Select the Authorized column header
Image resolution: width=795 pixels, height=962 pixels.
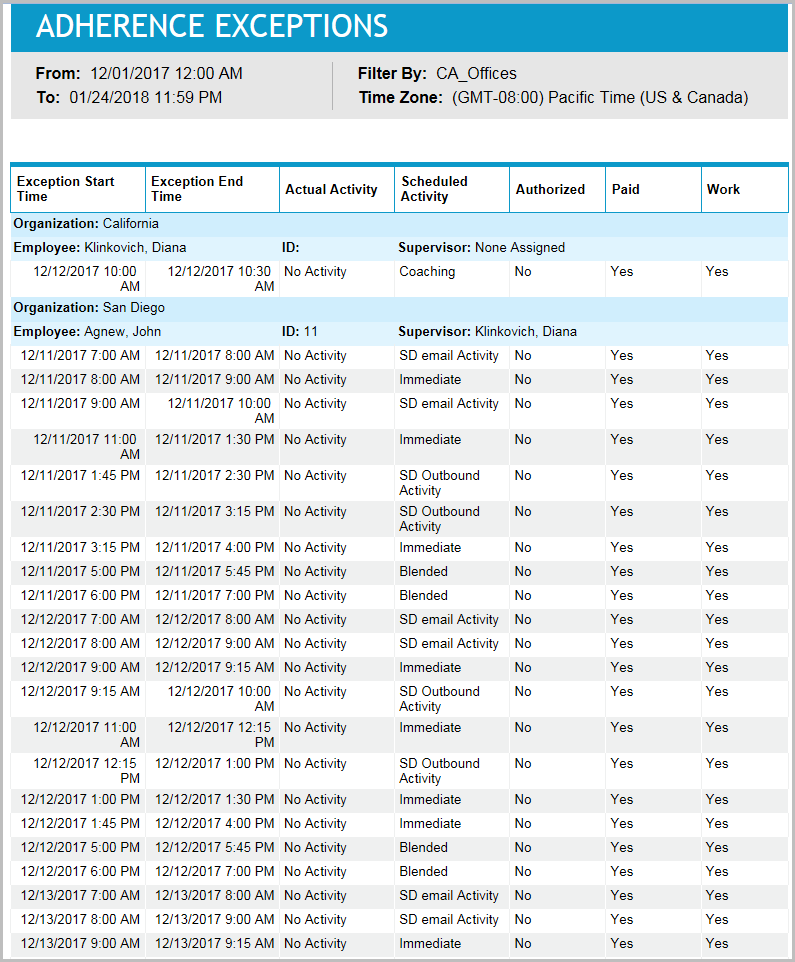click(550, 189)
